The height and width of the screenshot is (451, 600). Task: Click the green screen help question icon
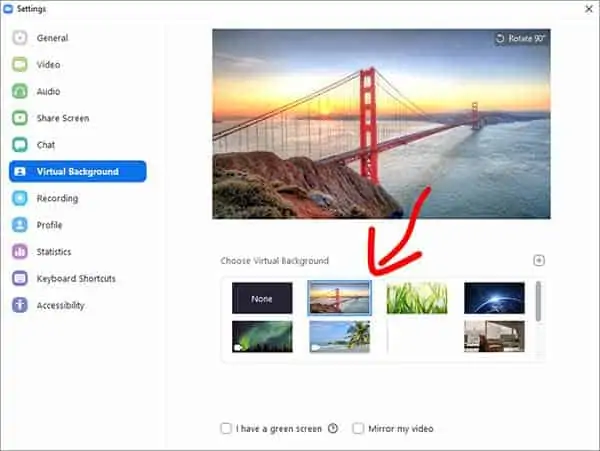pos(333,428)
